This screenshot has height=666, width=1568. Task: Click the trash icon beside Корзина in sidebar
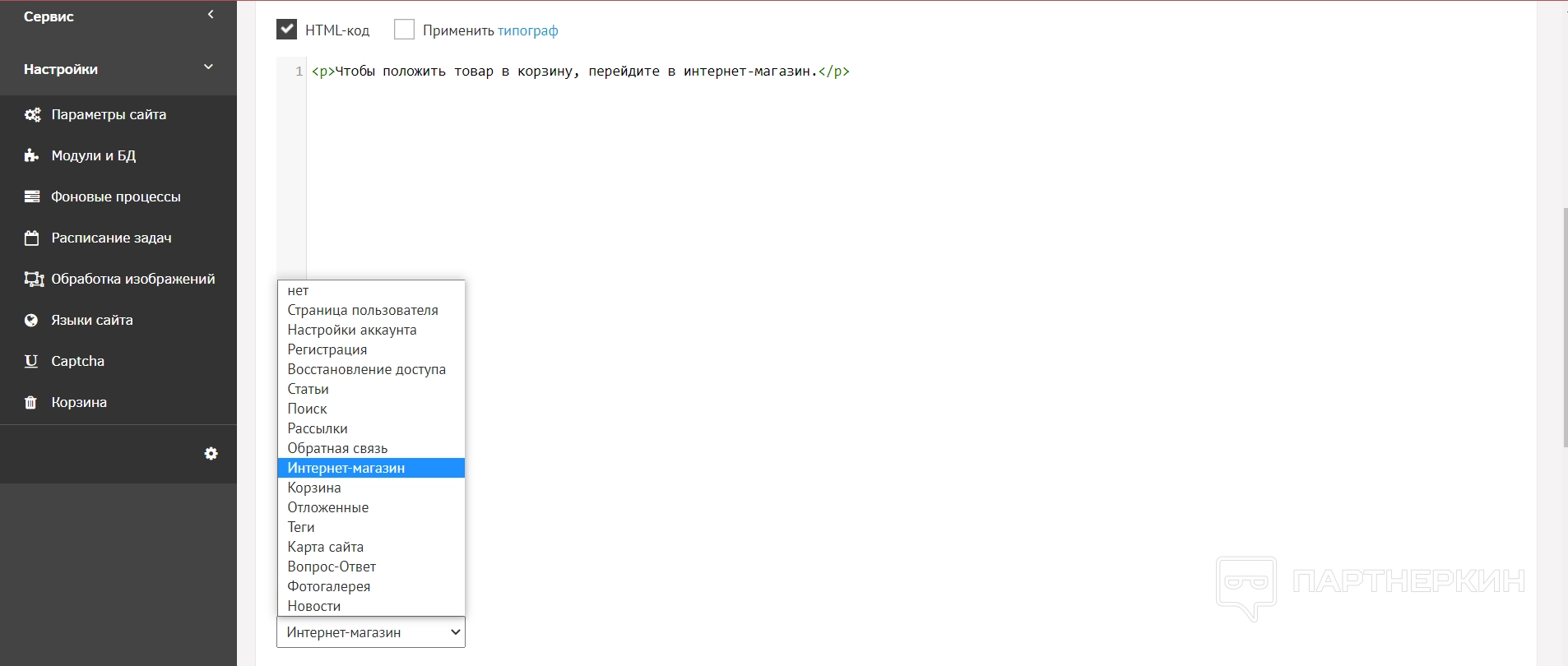tap(30, 402)
